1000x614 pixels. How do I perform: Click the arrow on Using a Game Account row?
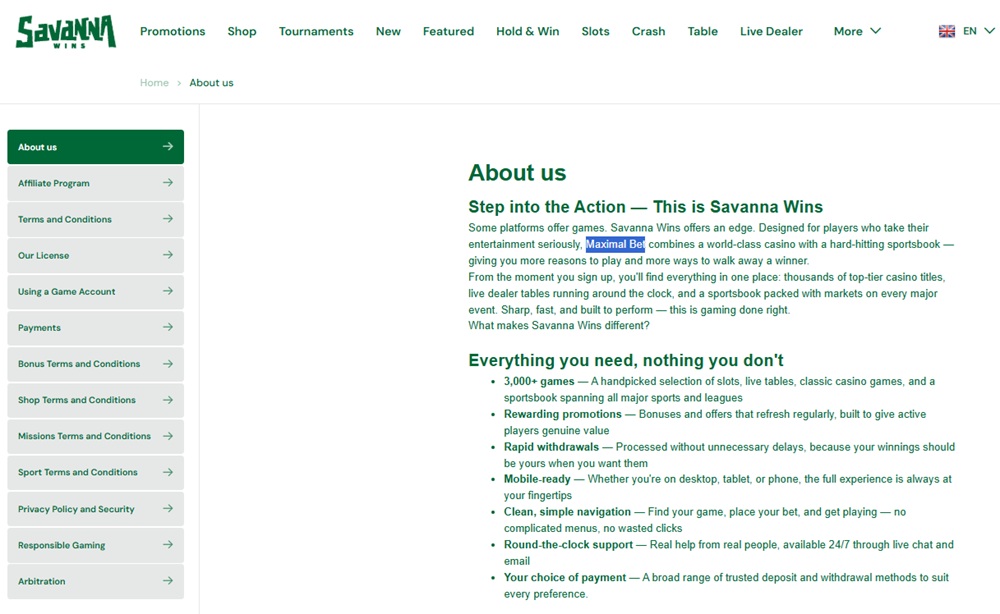click(x=168, y=291)
